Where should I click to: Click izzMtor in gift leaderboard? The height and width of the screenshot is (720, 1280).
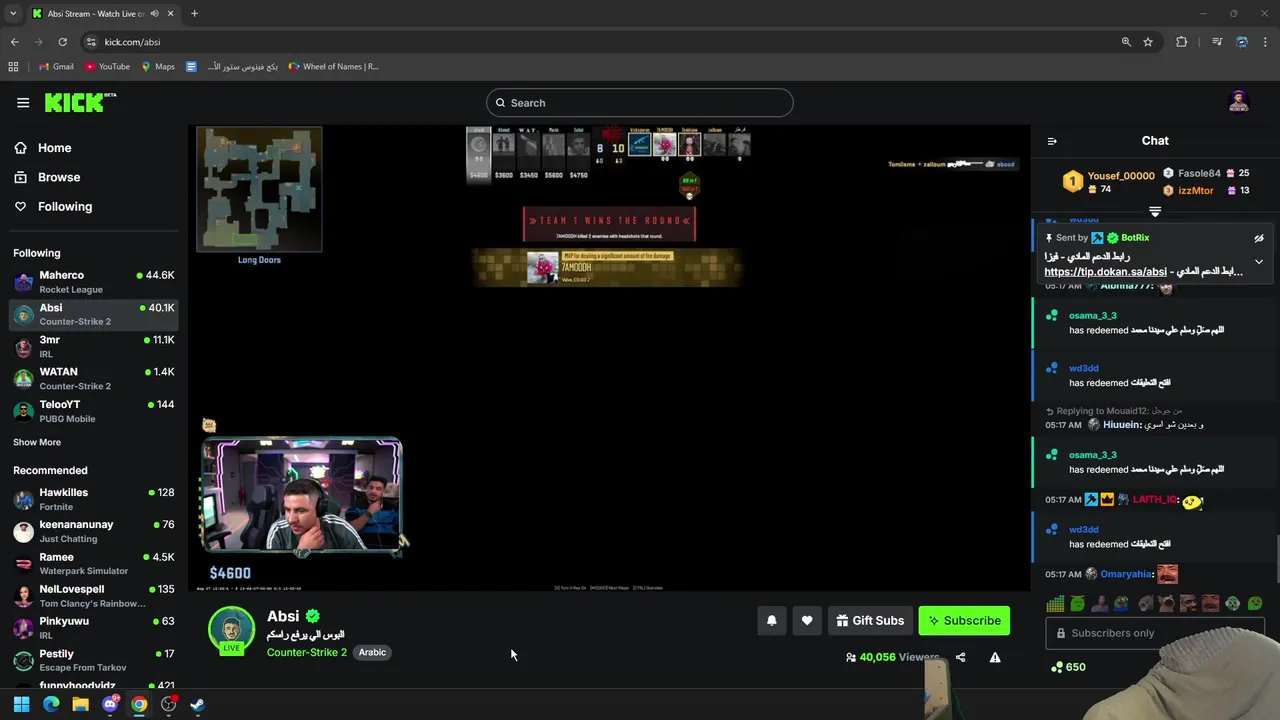click(1195, 190)
